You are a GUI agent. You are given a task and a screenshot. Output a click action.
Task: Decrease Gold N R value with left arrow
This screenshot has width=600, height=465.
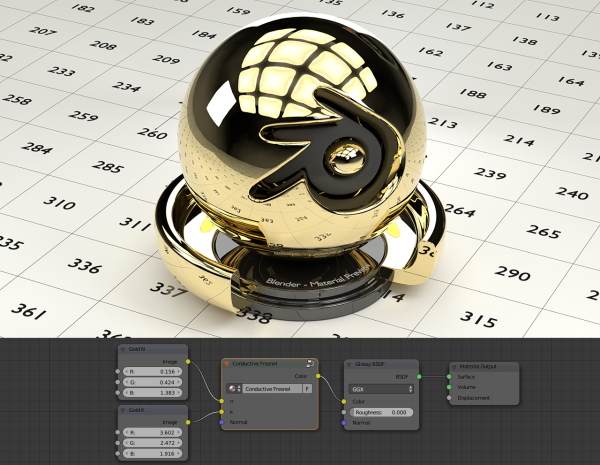[x=126, y=372]
